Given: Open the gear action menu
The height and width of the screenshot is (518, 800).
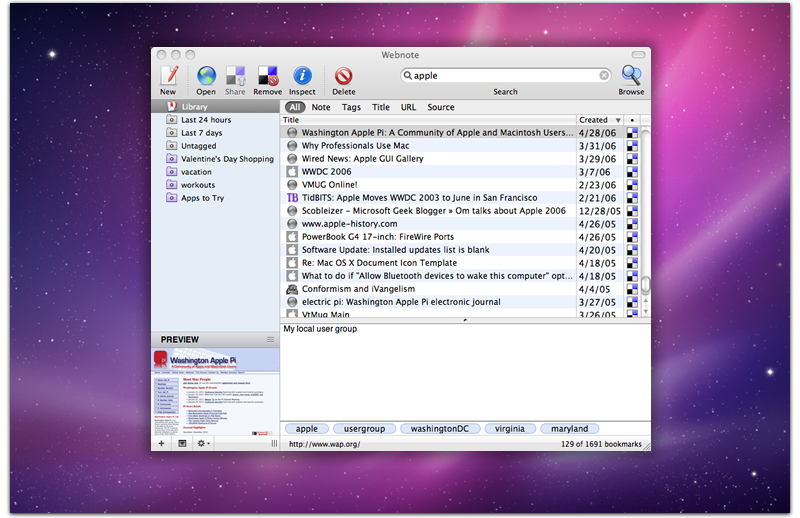Looking at the screenshot, I should 204,443.
